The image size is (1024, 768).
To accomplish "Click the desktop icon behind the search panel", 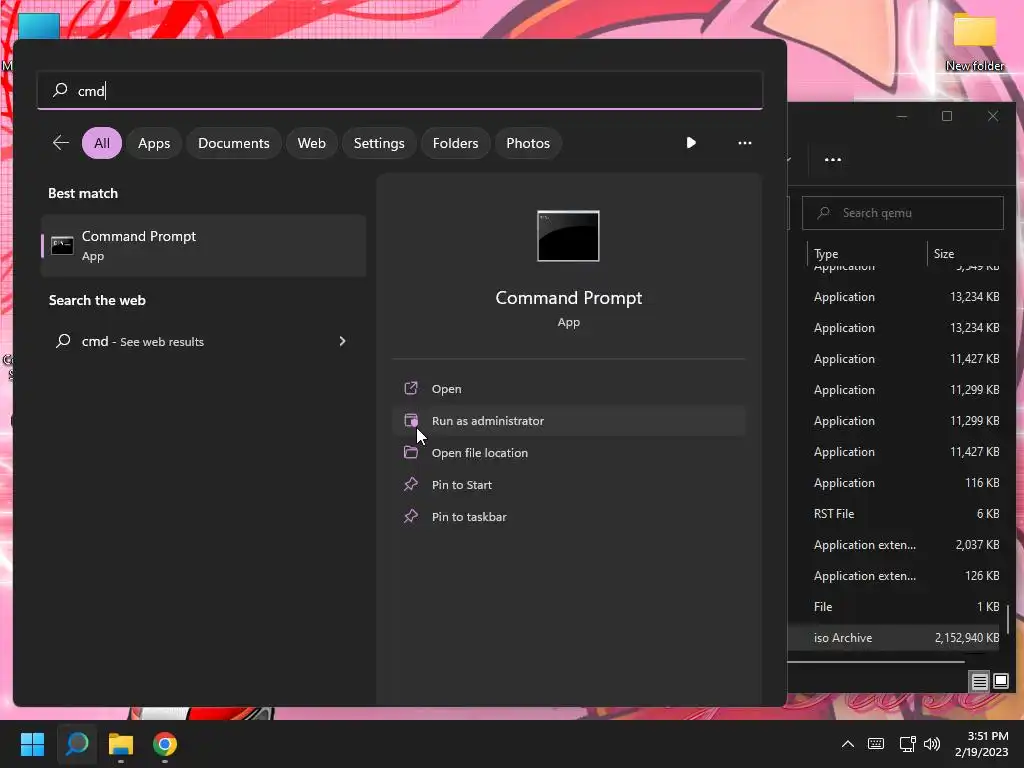I will click(38, 26).
